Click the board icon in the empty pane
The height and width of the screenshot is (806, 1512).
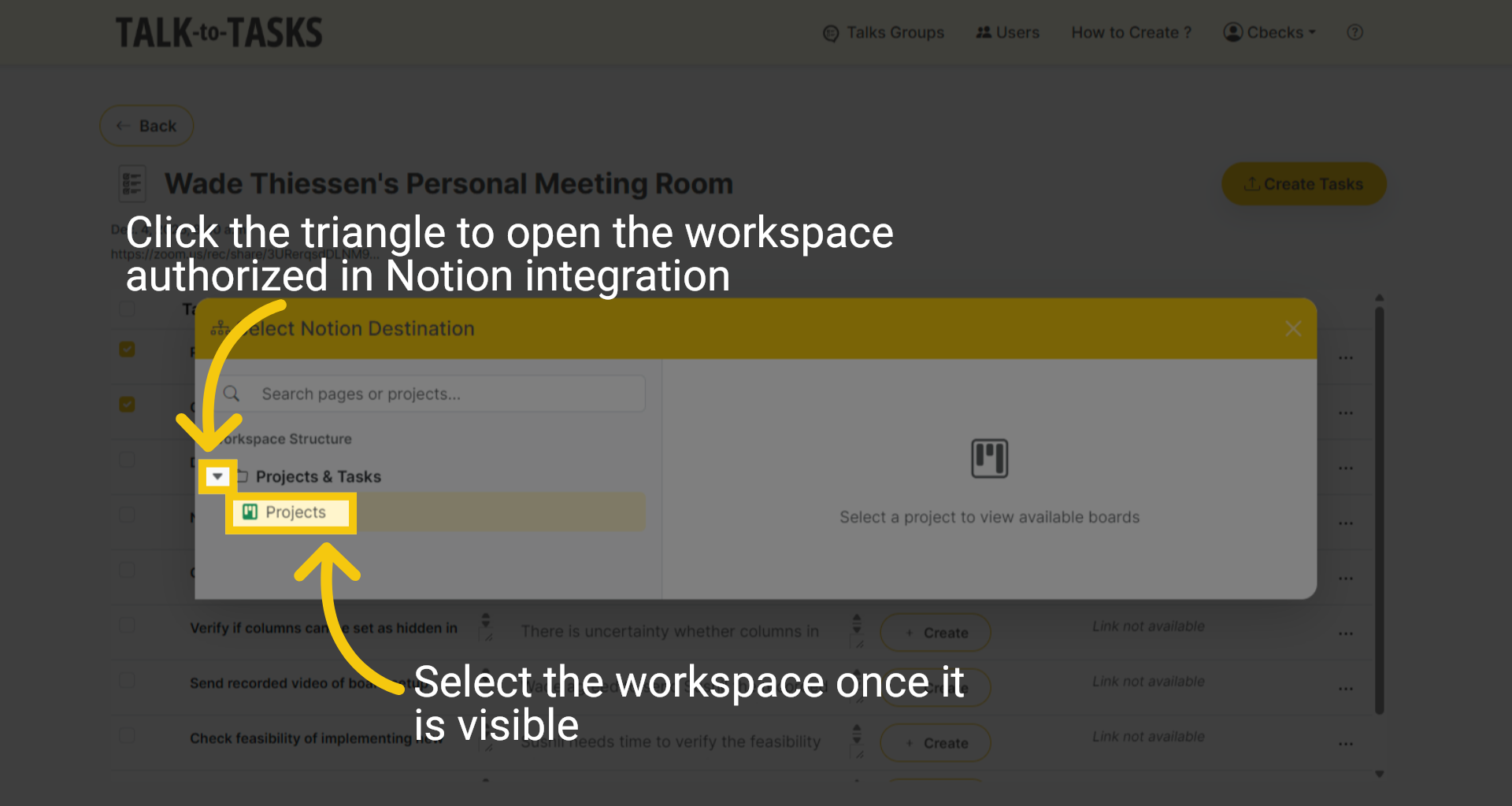(x=989, y=458)
